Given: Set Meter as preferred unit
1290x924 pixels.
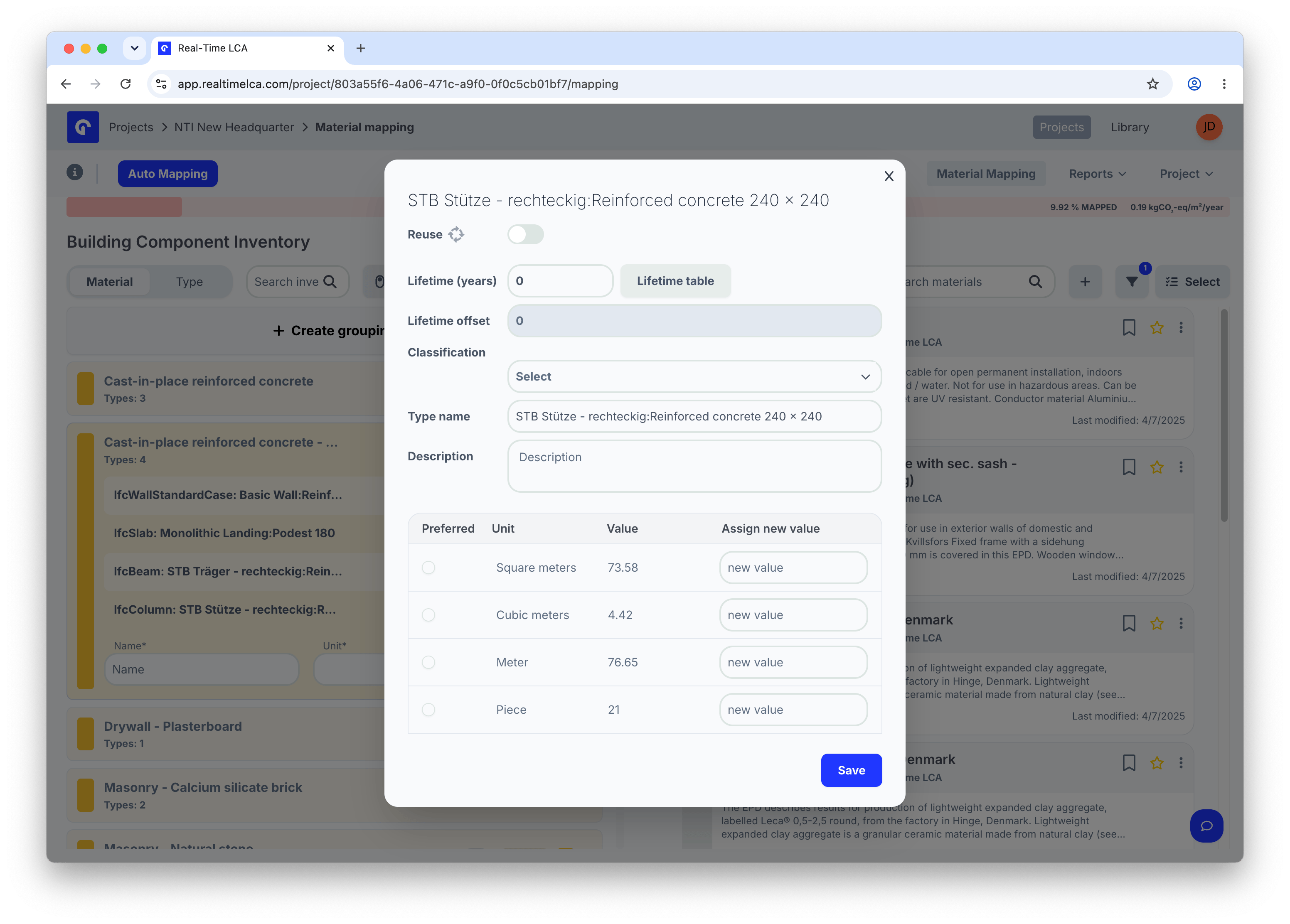Looking at the screenshot, I should (x=428, y=662).
